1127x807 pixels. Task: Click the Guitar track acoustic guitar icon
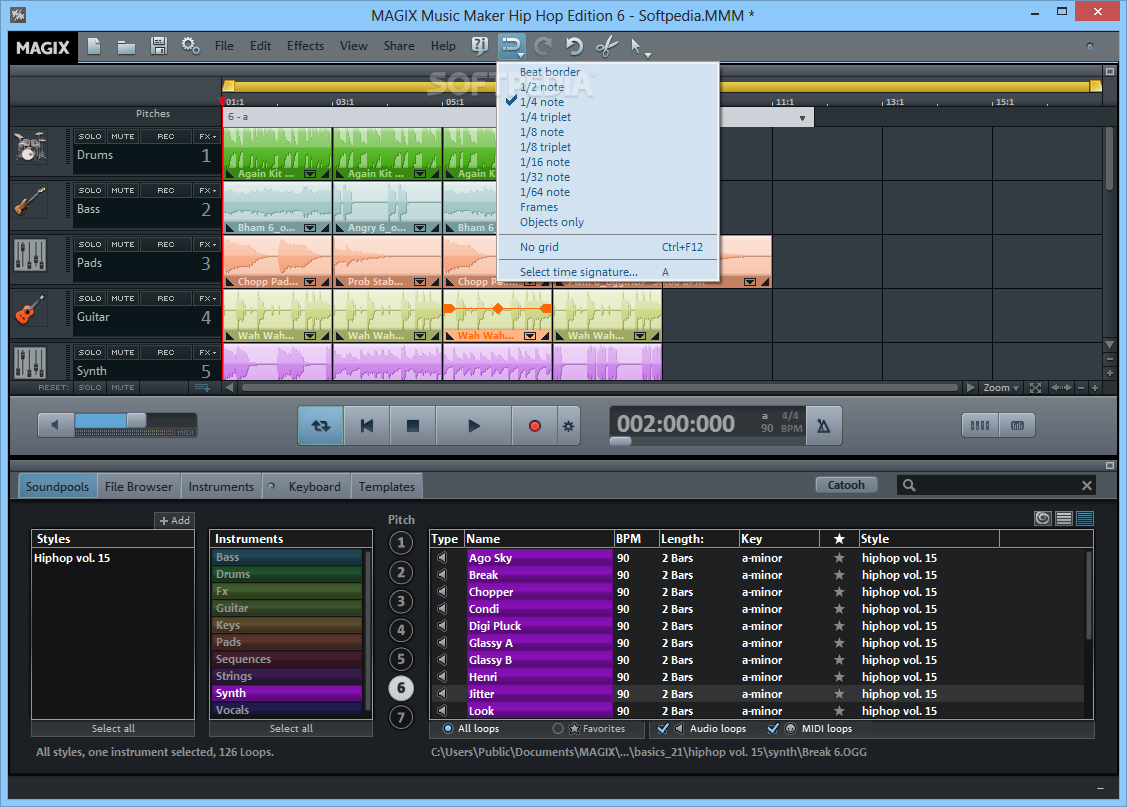tap(30, 310)
